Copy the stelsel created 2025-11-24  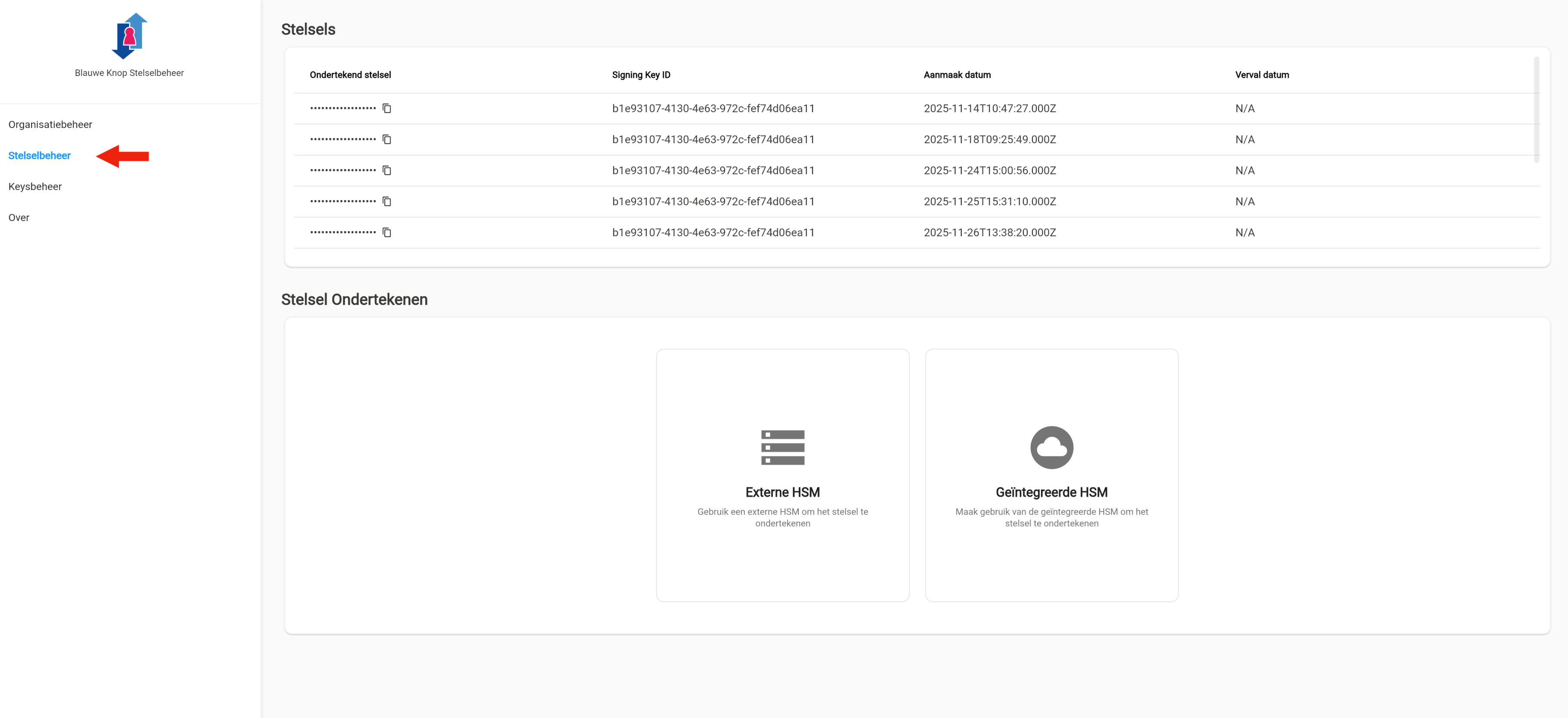point(386,170)
